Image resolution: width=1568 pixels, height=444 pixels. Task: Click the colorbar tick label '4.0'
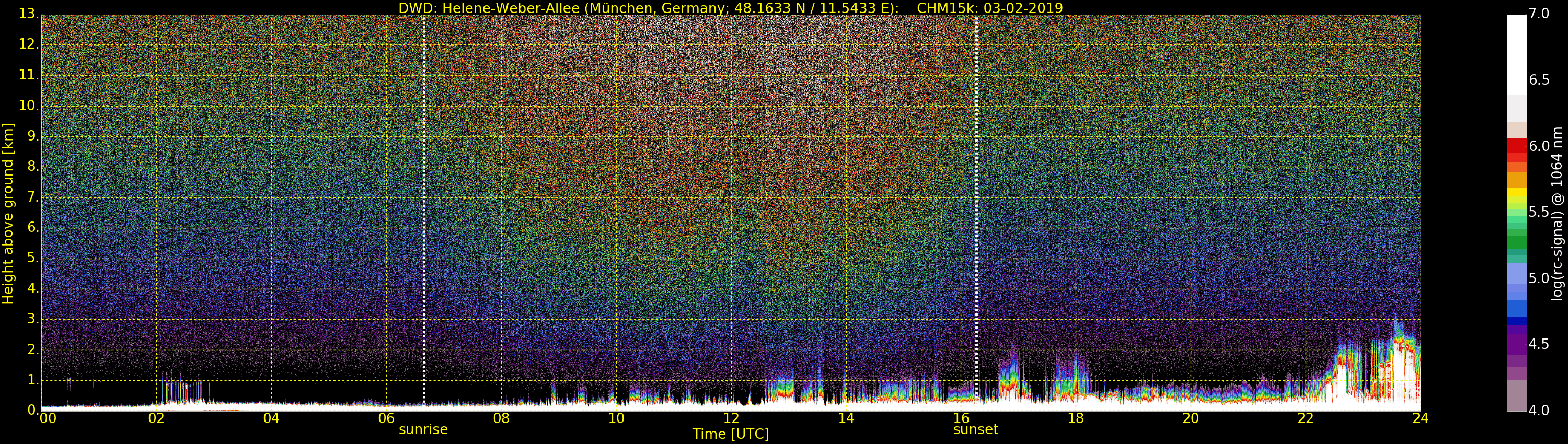pyautogui.click(x=1539, y=411)
